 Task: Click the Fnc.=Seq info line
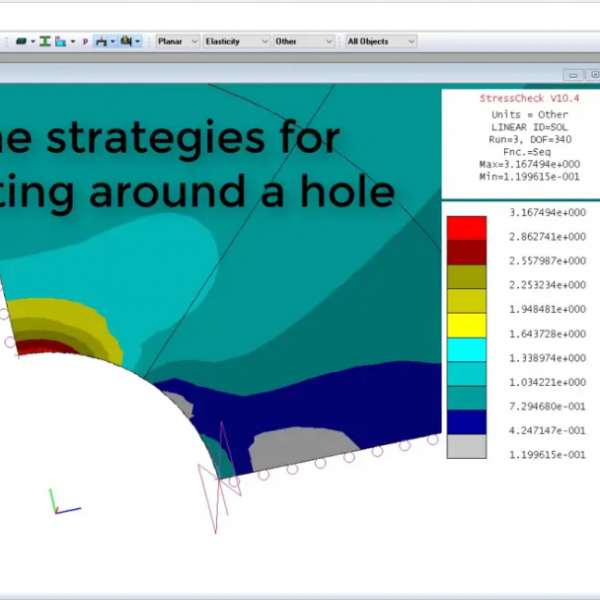pyautogui.click(x=527, y=152)
